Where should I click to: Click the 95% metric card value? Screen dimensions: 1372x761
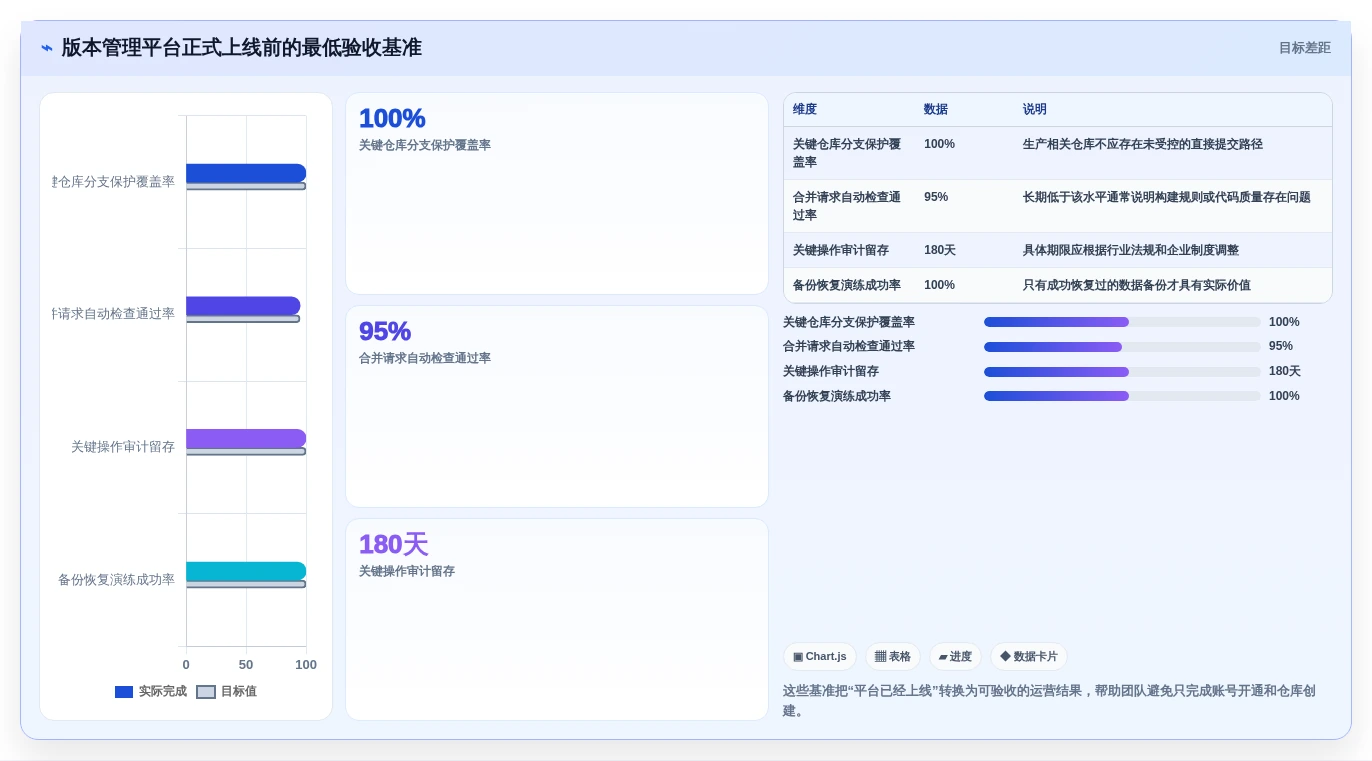pos(385,332)
